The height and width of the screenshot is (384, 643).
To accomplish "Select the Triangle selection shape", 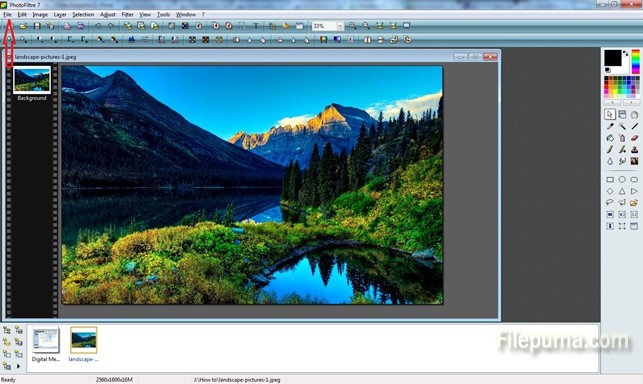I will 622,191.
